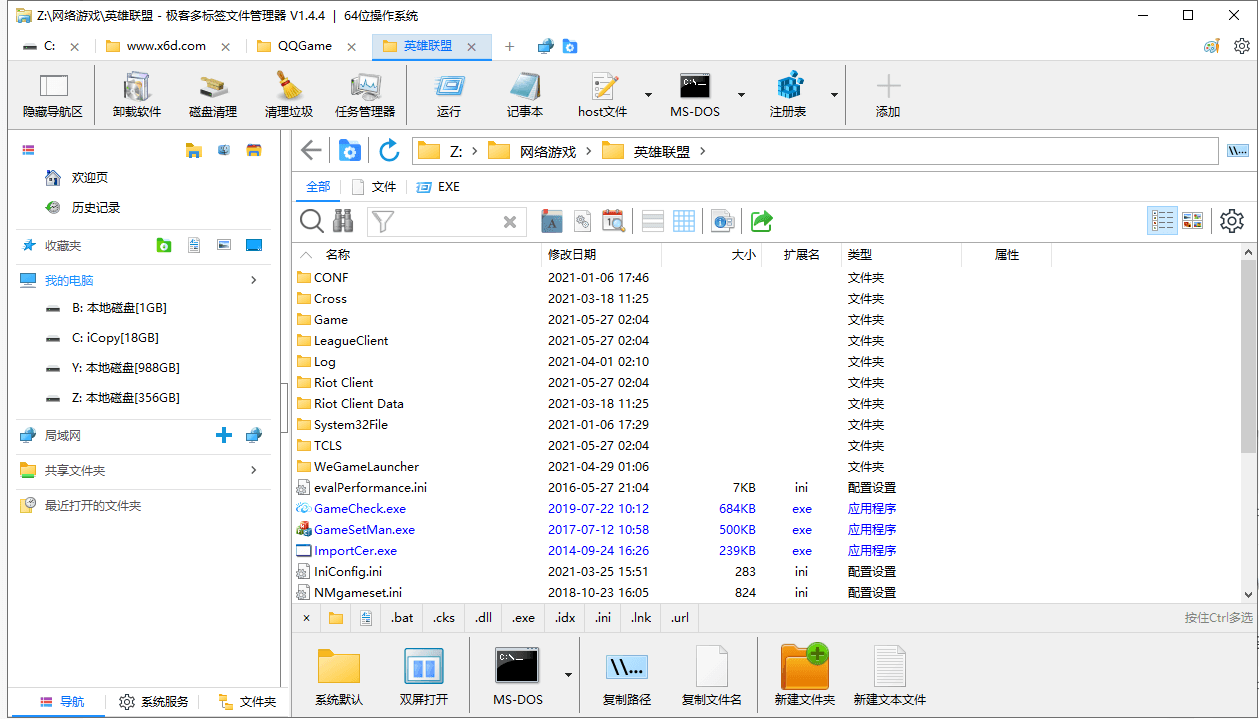Toggle the .exe extension filter
1259x719 pixels.
pyautogui.click(x=523, y=618)
